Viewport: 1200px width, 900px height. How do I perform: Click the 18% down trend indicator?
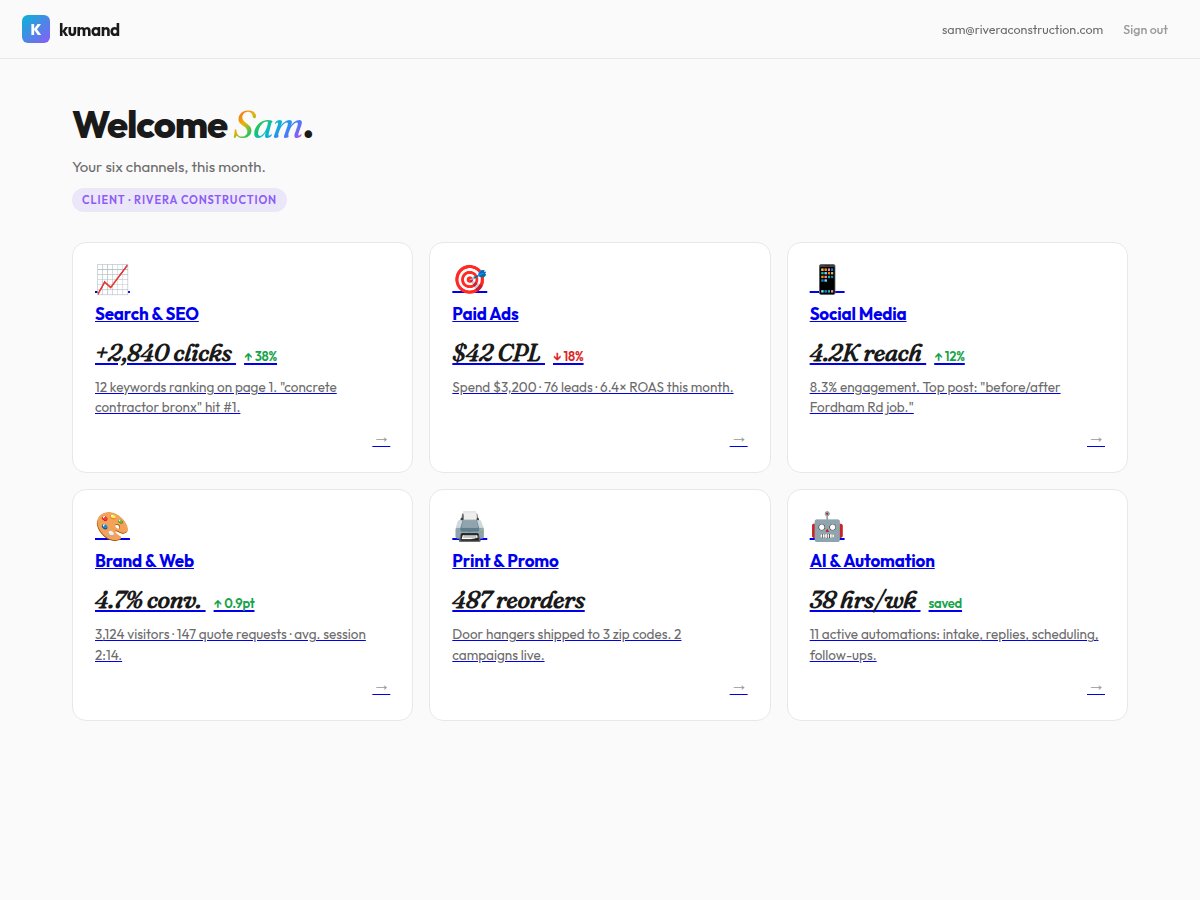click(568, 356)
